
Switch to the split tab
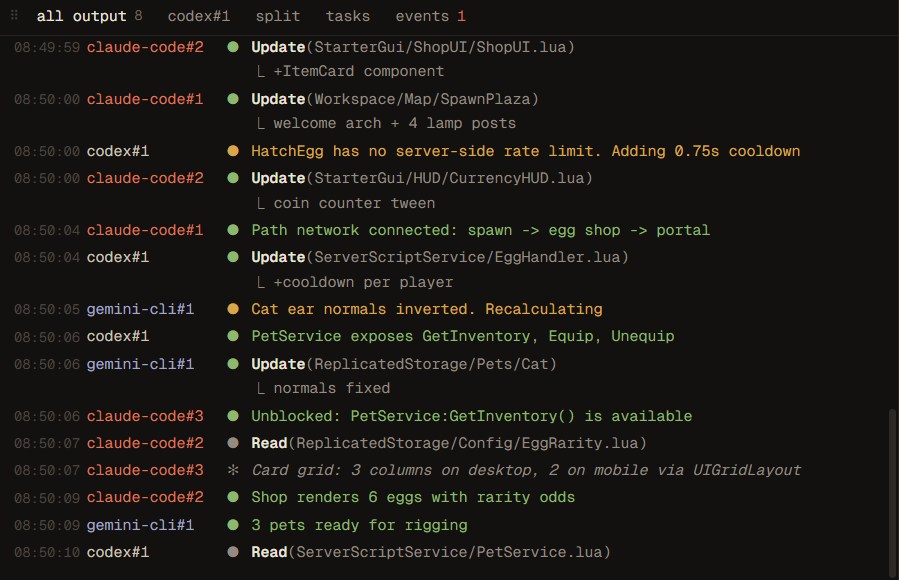[277, 16]
